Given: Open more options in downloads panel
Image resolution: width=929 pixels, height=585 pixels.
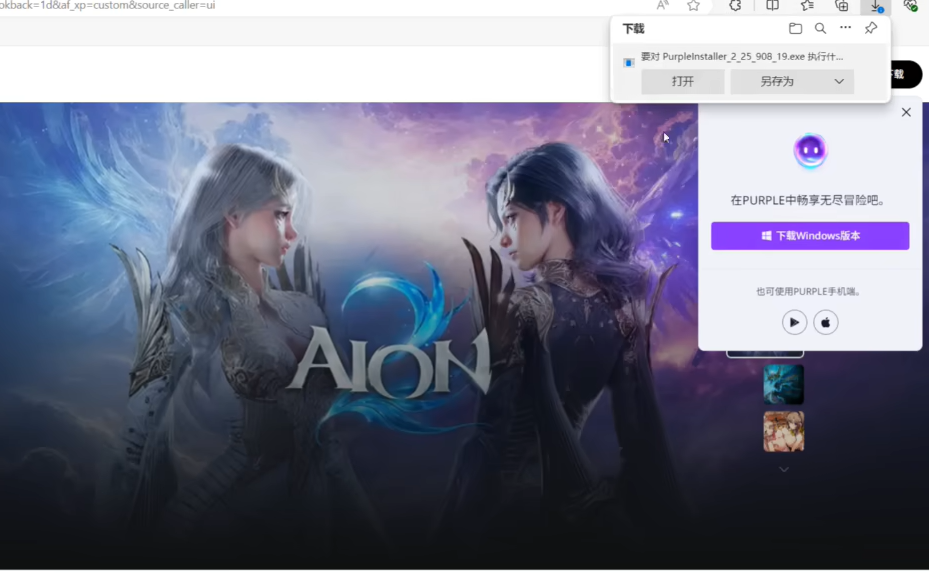Looking at the screenshot, I should 845,29.
